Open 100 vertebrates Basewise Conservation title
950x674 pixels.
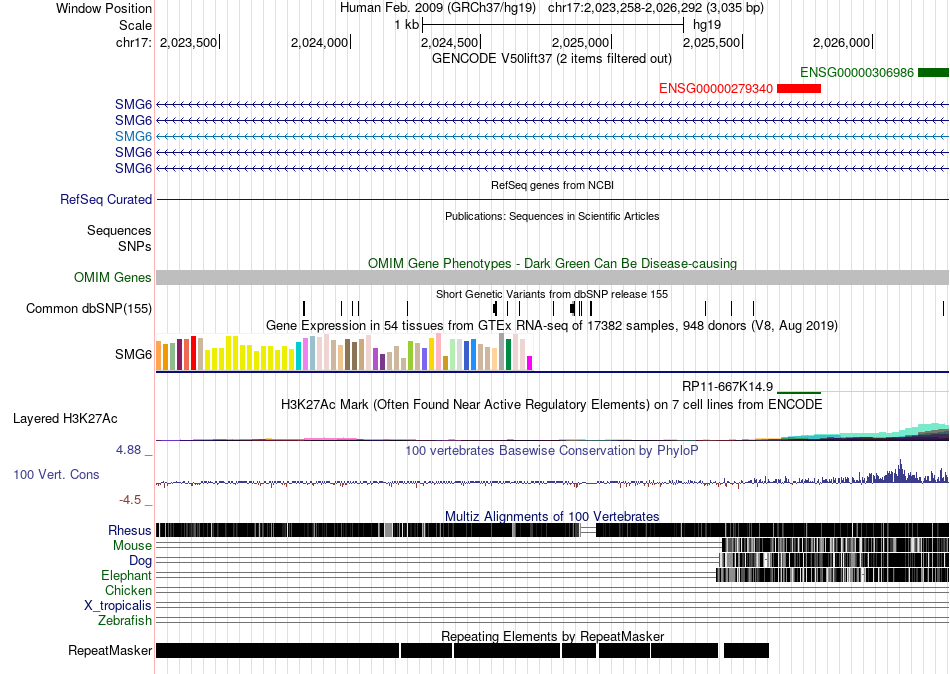[552, 450]
